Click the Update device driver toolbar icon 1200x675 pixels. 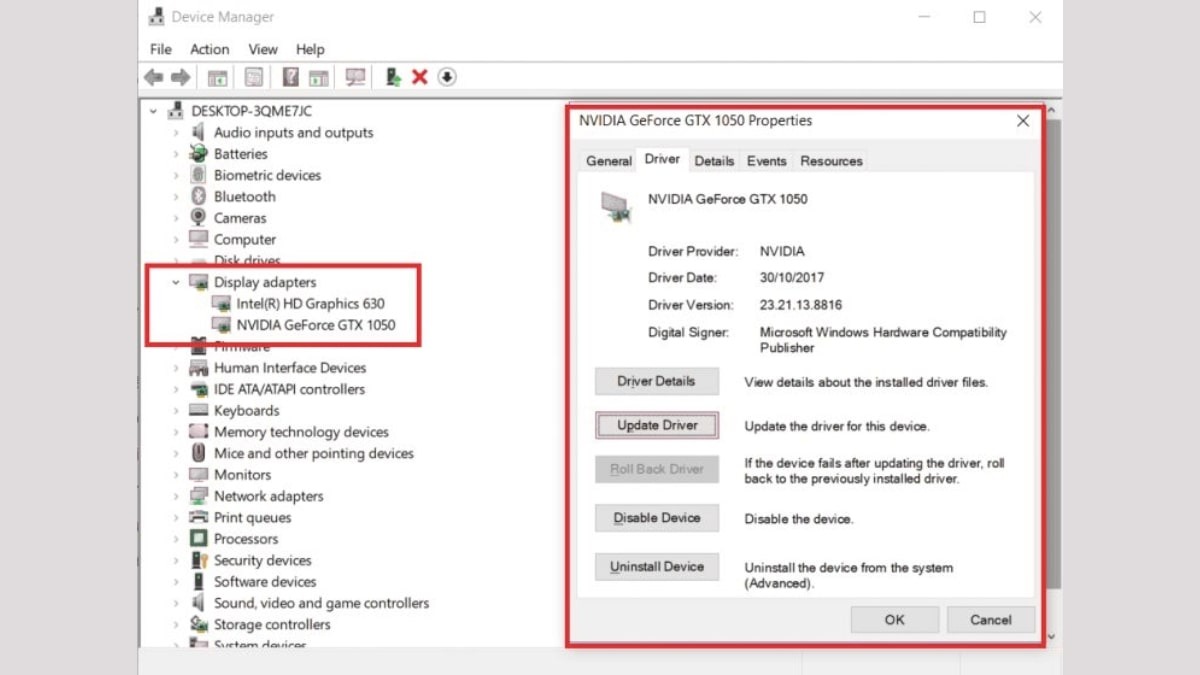394,77
